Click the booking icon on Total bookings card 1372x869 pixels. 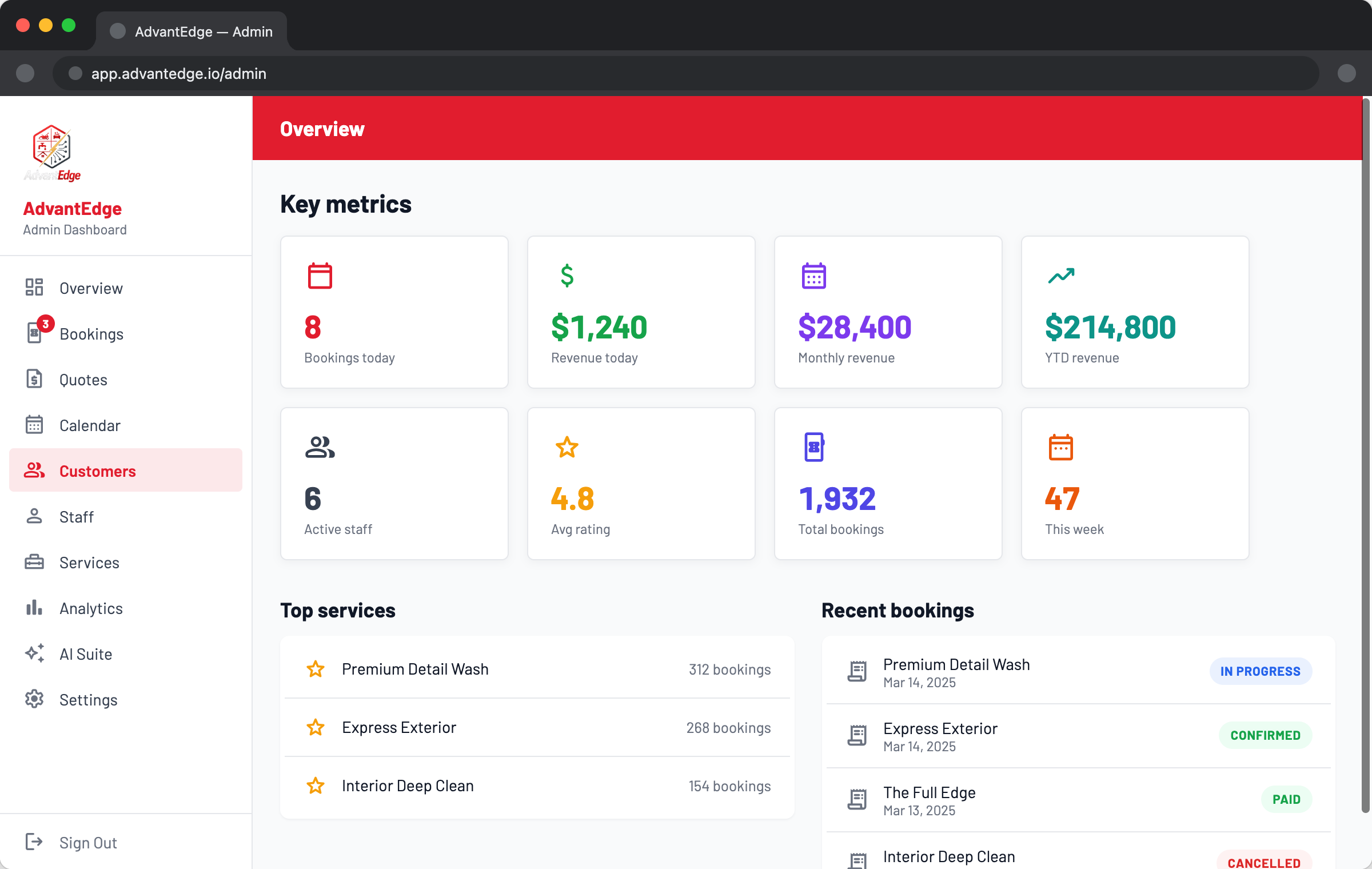(814, 447)
